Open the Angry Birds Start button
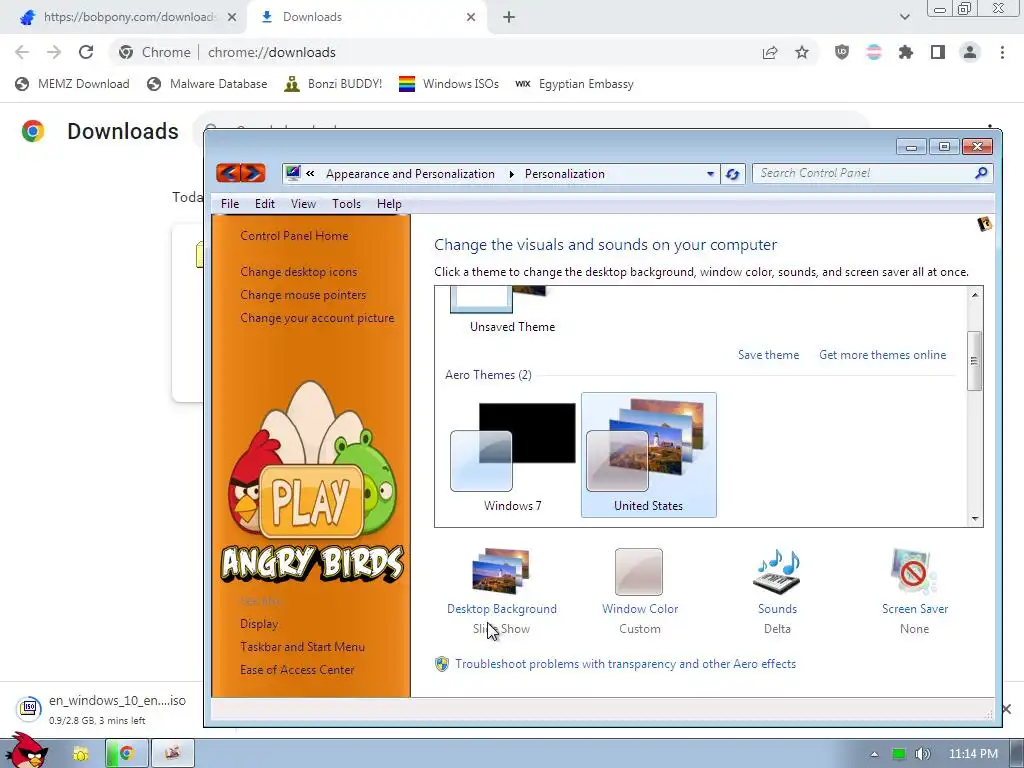 26,750
